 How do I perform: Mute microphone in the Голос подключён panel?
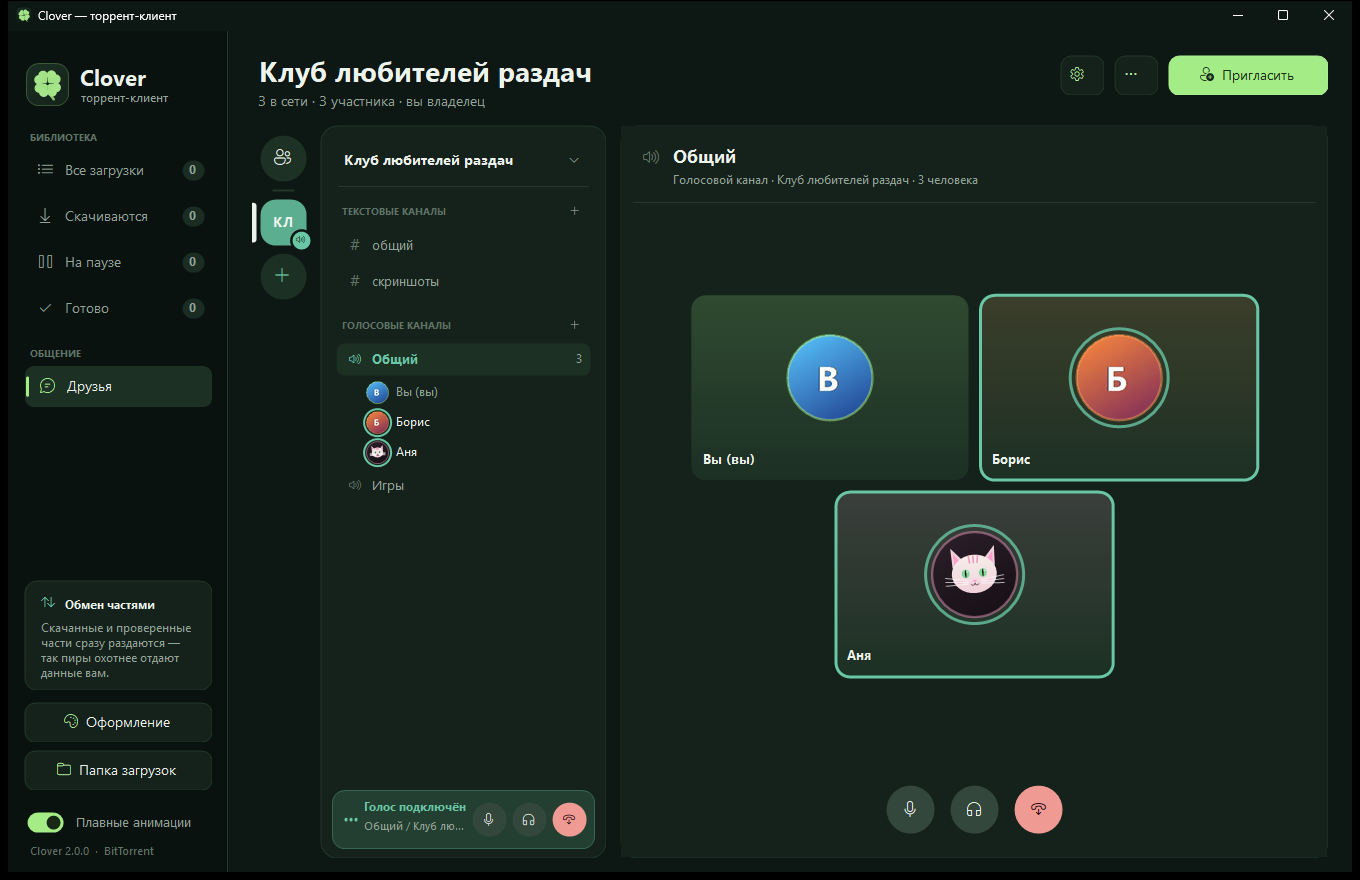489,819
